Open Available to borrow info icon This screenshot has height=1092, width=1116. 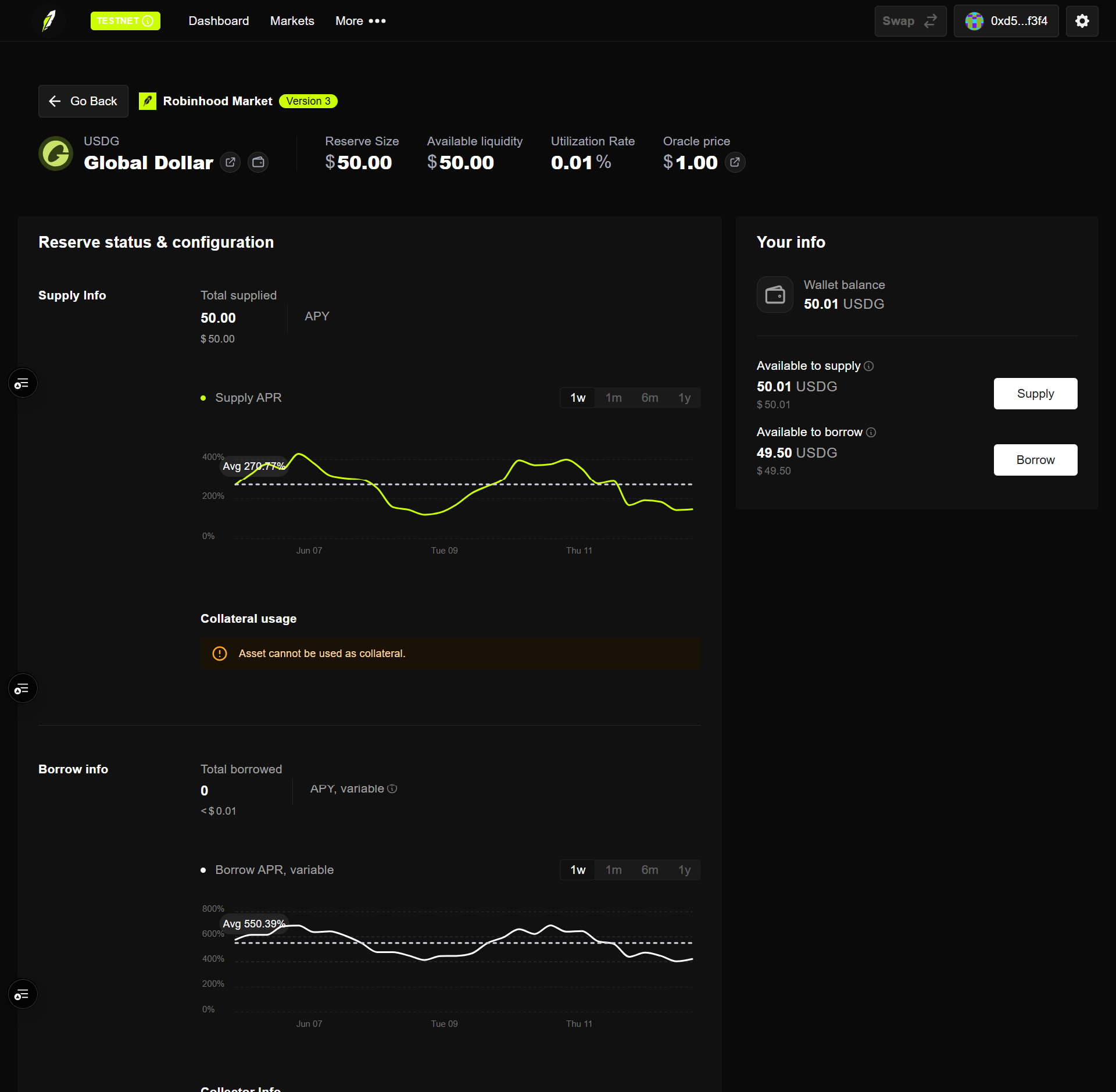[x=871, y=432]
